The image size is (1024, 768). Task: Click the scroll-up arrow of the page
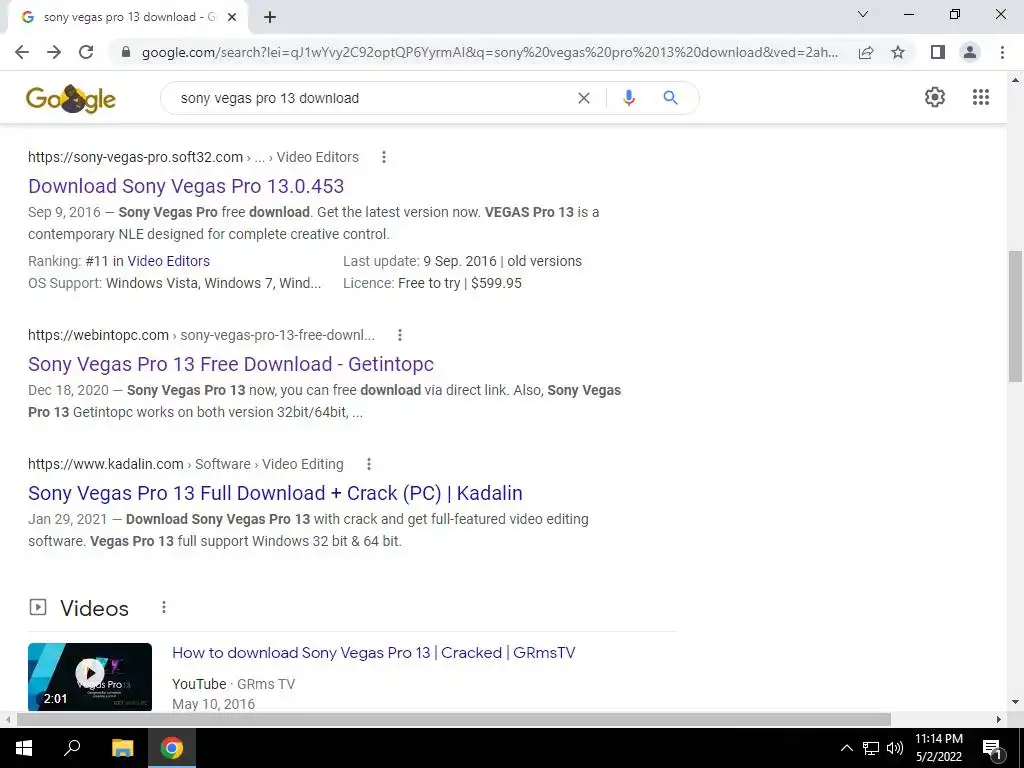pyautogui.click(x=1015, y=80)
